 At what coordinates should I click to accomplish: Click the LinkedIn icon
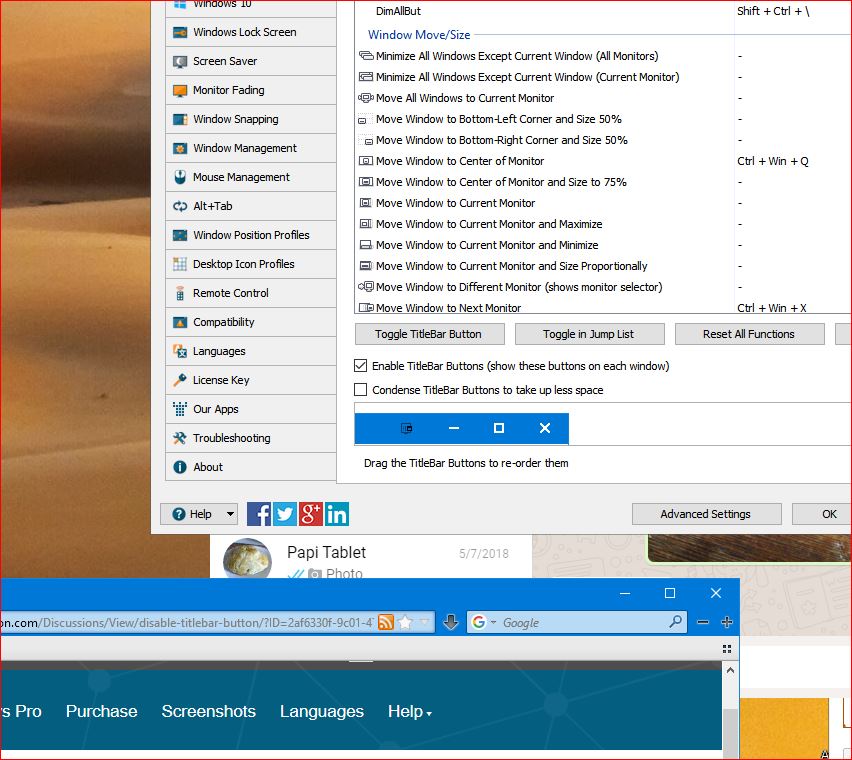click(337, 514)
